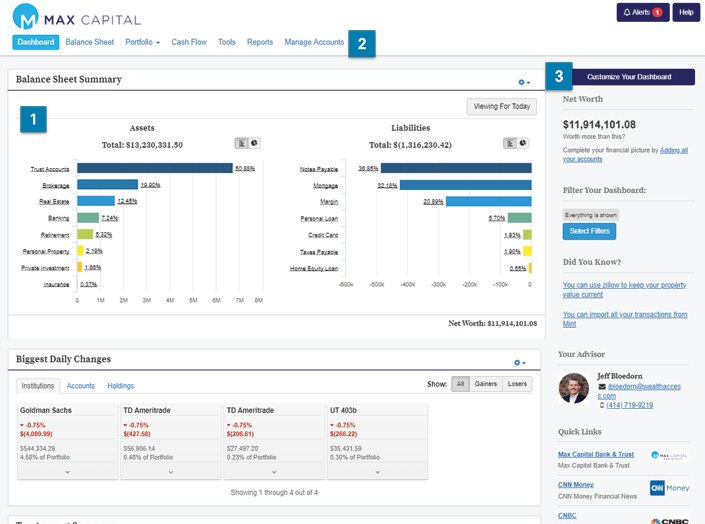Switch Assets chart to pie view
The width and height of the screenshot is (705, 524).
coord(253,144)
